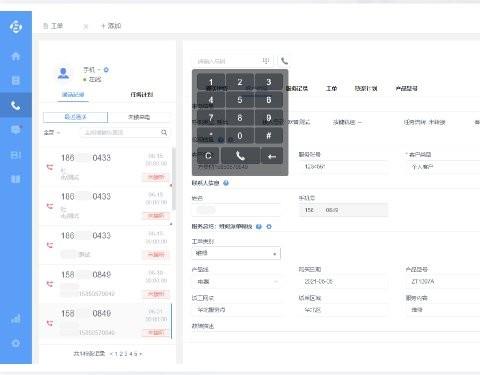Go to page 3 in call list pagination

(x=126, y=354)
